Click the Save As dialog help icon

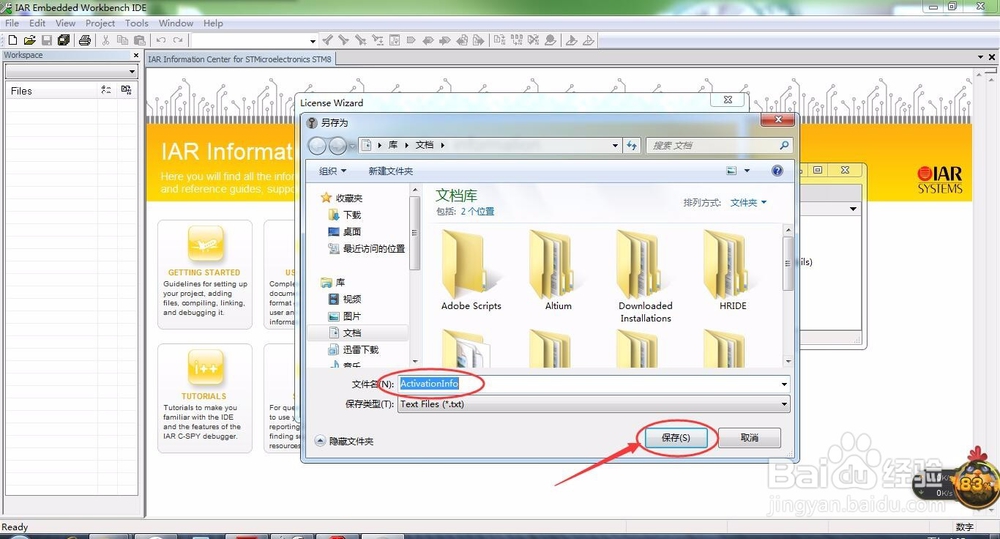click(x=777, y=170)
